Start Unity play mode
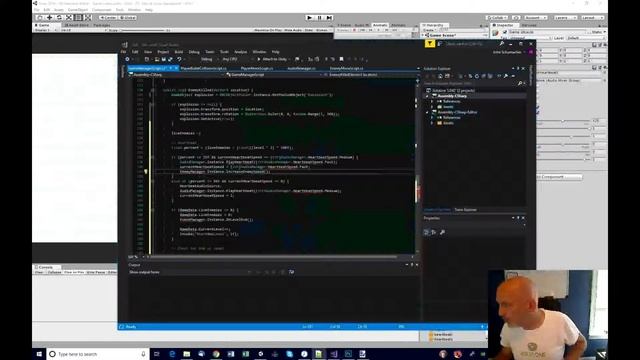 pos(309,18)
